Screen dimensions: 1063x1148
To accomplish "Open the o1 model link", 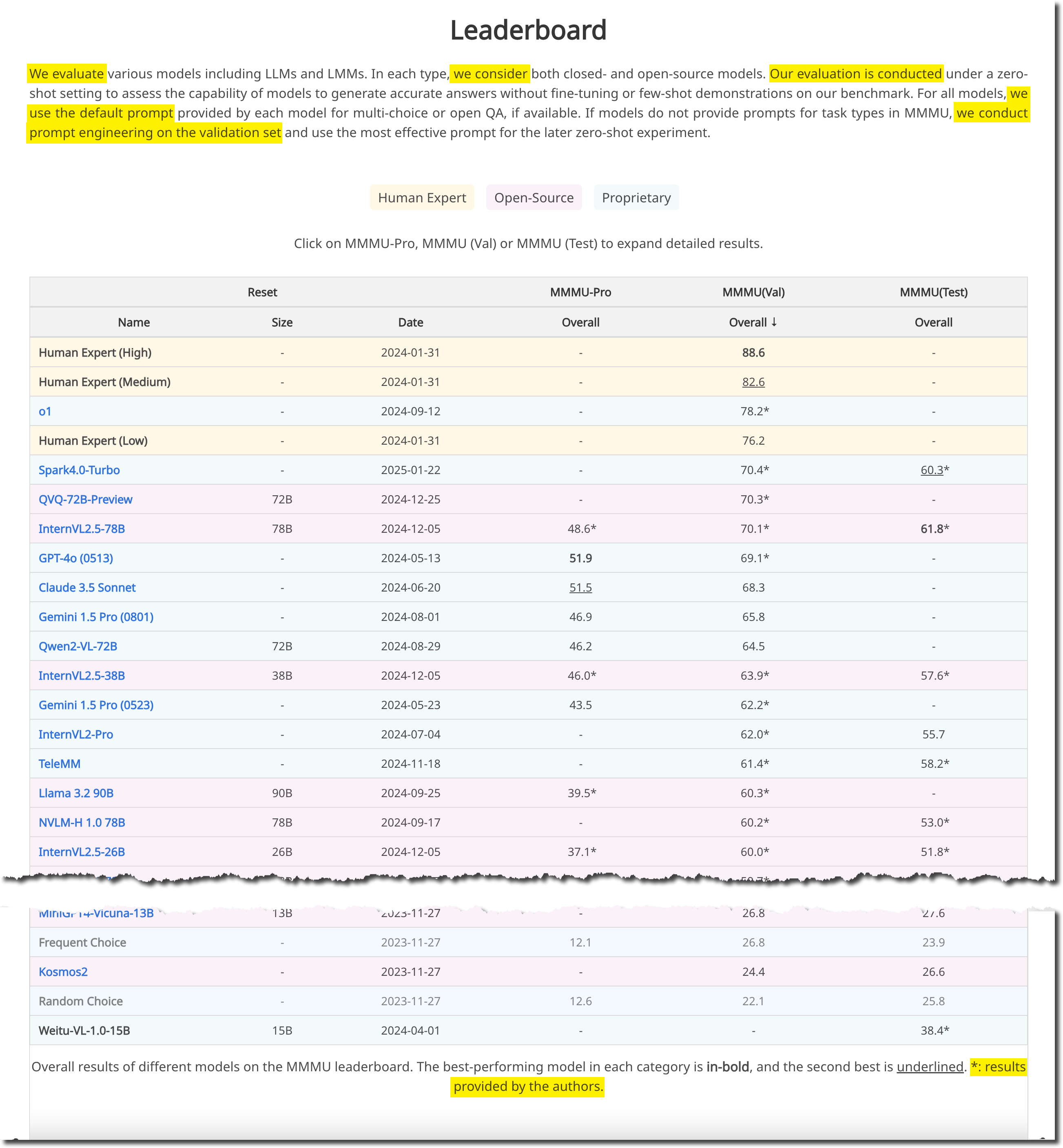I will pos(45,411).
